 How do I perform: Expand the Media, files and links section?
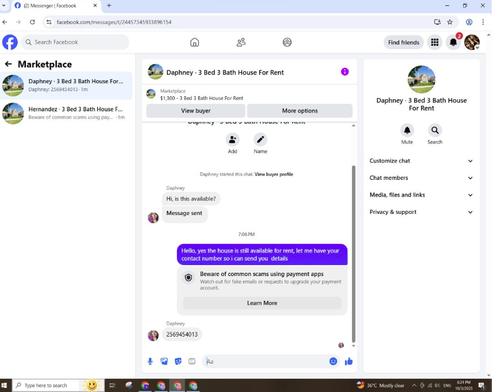pos(421,195)
